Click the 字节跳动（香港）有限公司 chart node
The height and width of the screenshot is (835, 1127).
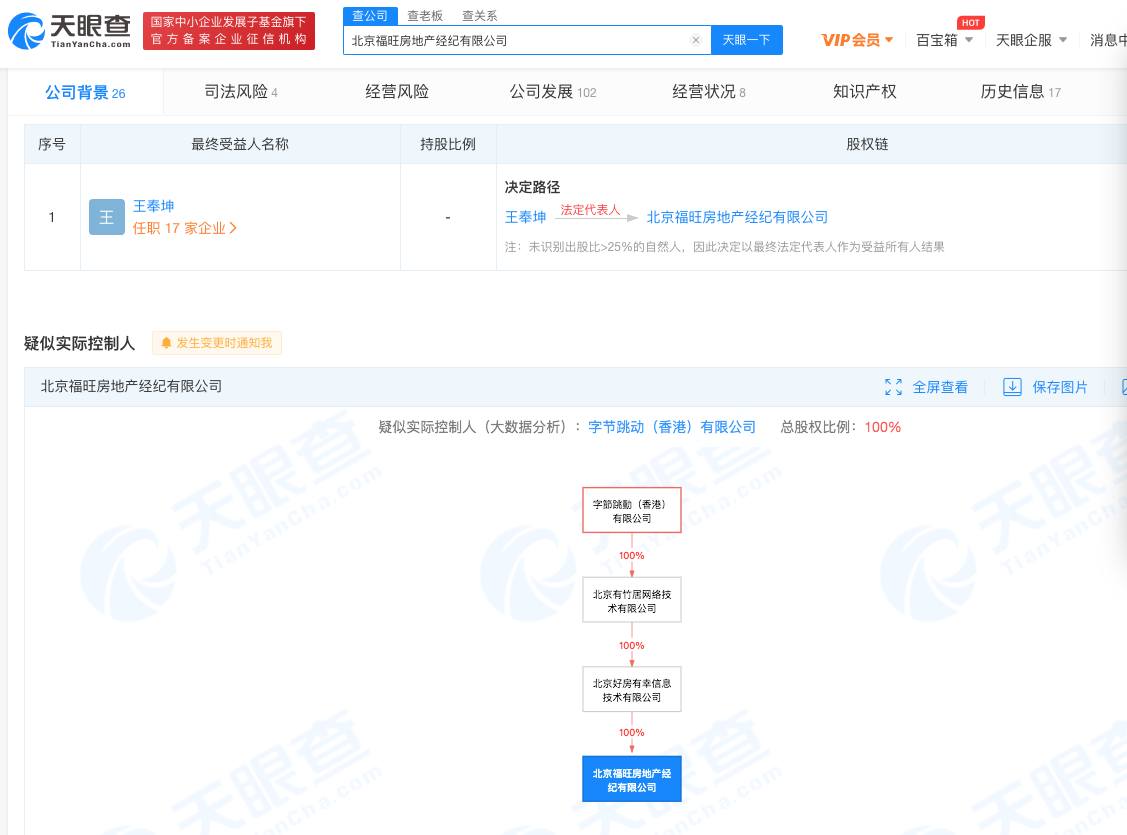coord(632,510)
